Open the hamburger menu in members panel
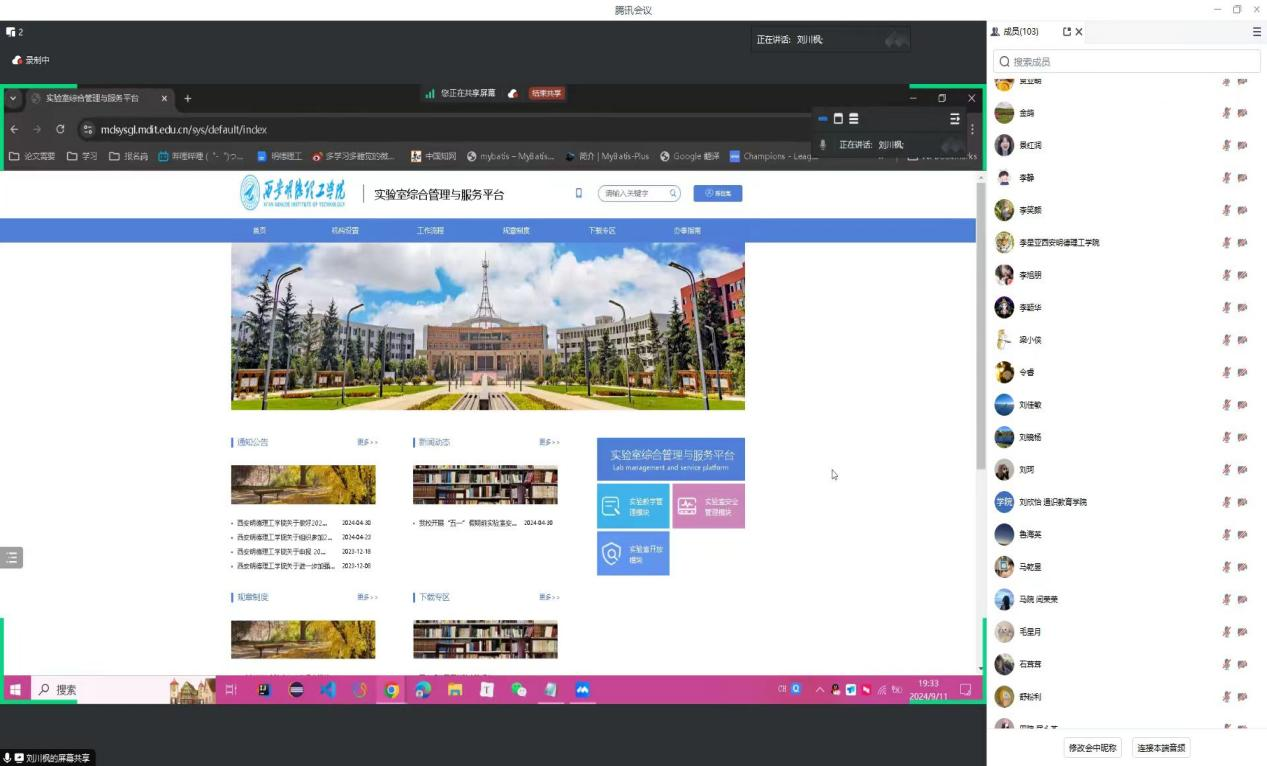The height and width of the screenshot is (766, 1267). pos(1257,32)
